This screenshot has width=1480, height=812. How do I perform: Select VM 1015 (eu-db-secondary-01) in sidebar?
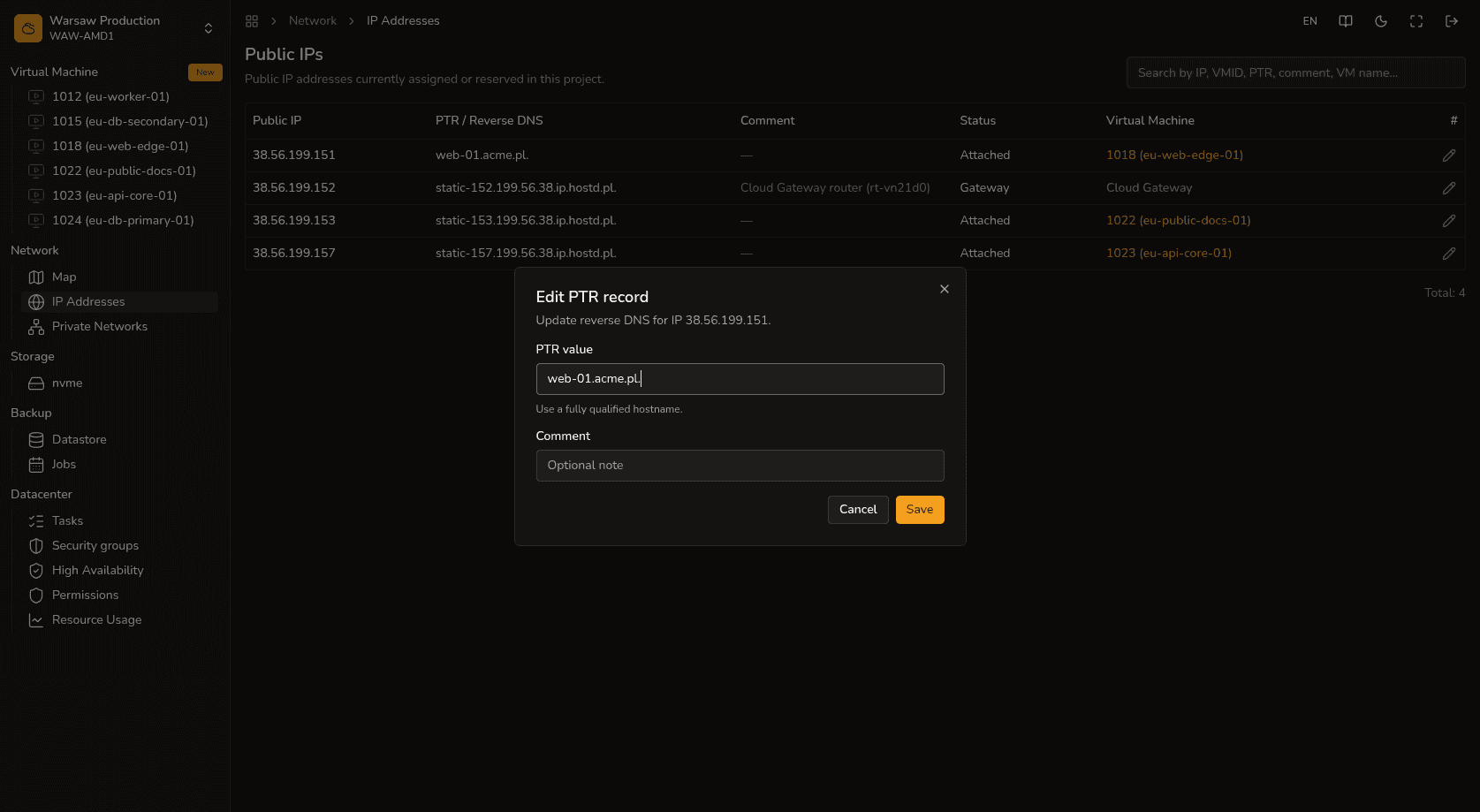130,122
